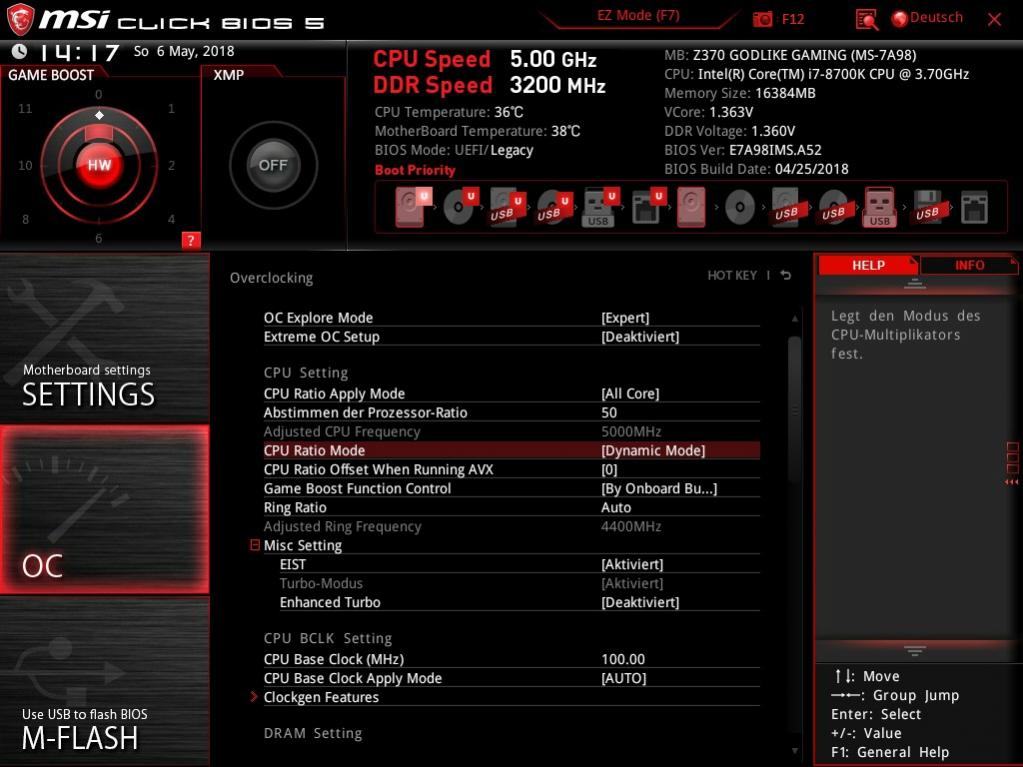Viewport: 1023px width, 767px height.
Task: Click the HOT KEY label
Action: 732,275
